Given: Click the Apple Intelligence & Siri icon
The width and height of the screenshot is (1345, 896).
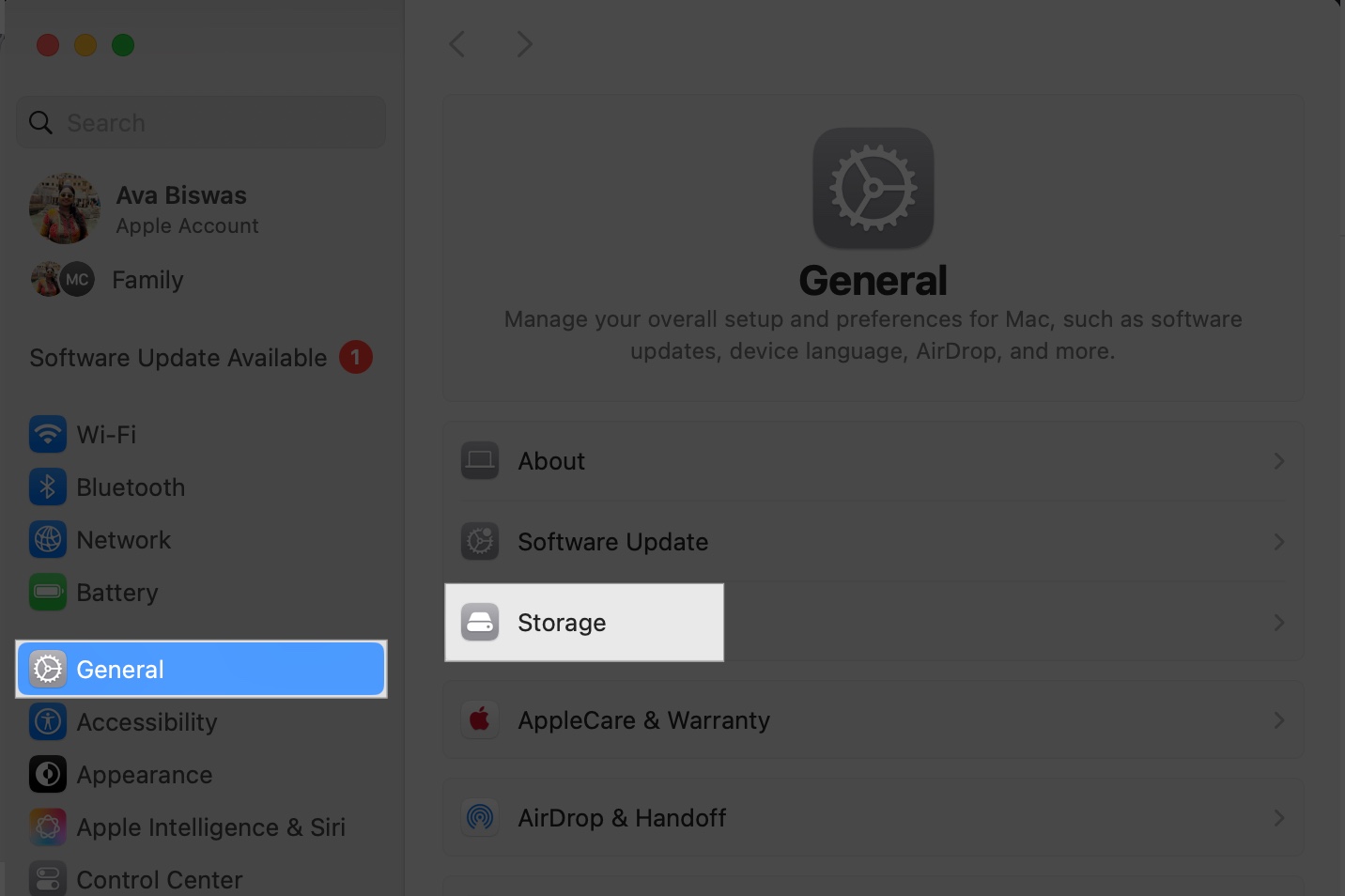Looking at the screenshot, I should pos(47,826).
